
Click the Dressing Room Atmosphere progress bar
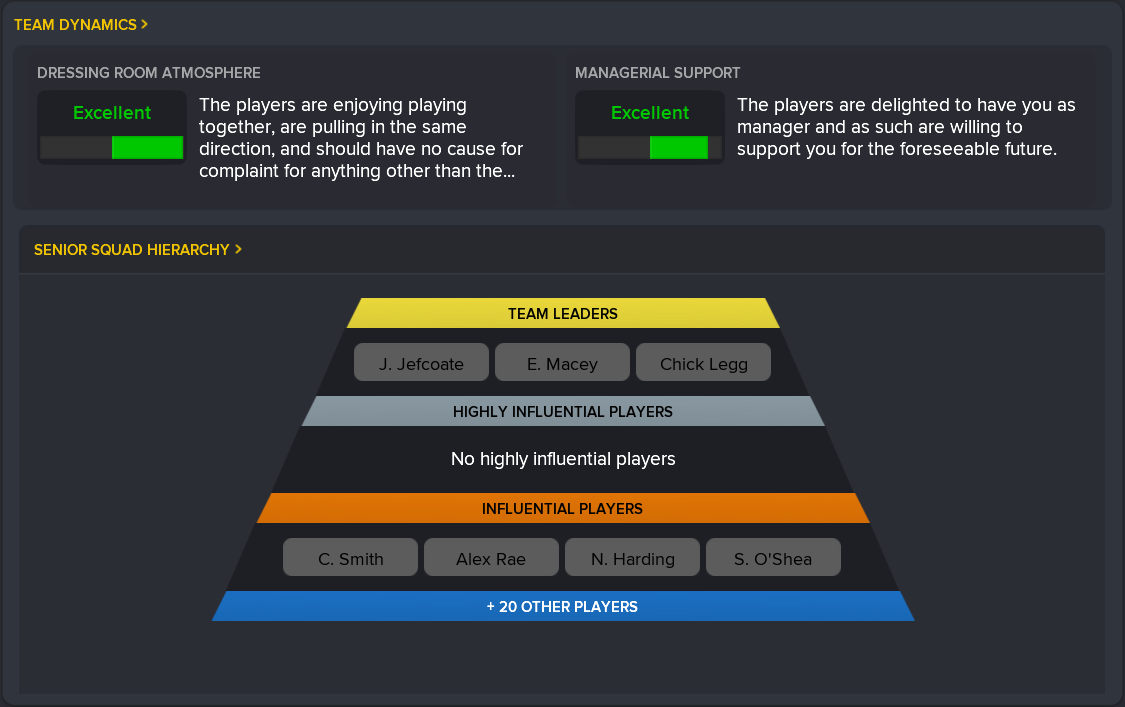112,148
